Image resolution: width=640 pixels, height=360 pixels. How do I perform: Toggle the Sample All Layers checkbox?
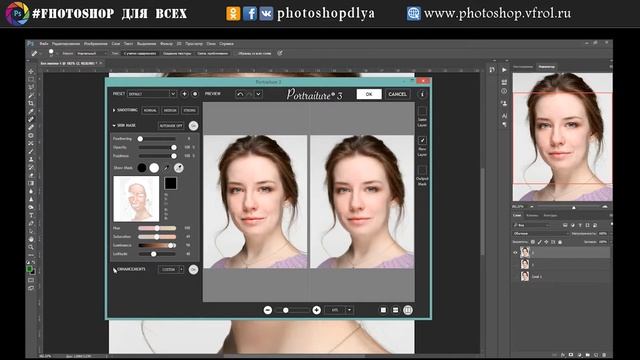click(x=235, y=53)
